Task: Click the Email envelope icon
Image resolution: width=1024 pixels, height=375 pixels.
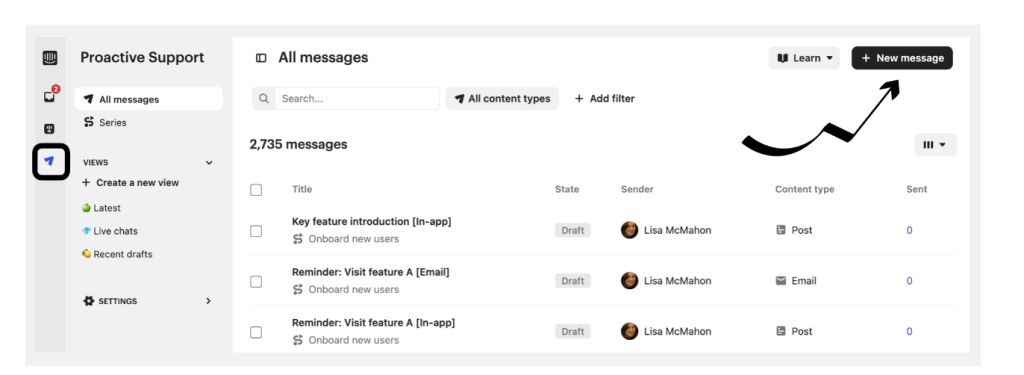Action: coord(781,281)
